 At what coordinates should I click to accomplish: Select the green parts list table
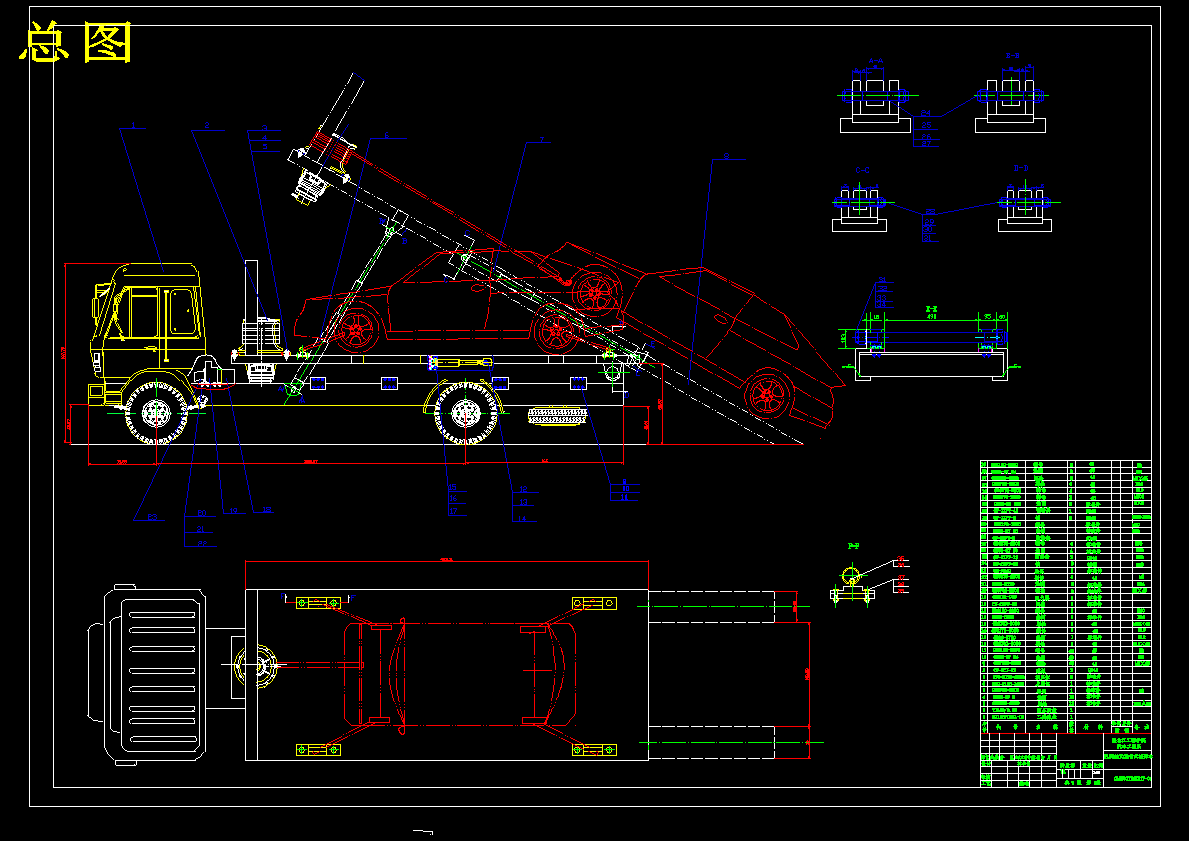pyautogui.click(x=1065, y=597)
